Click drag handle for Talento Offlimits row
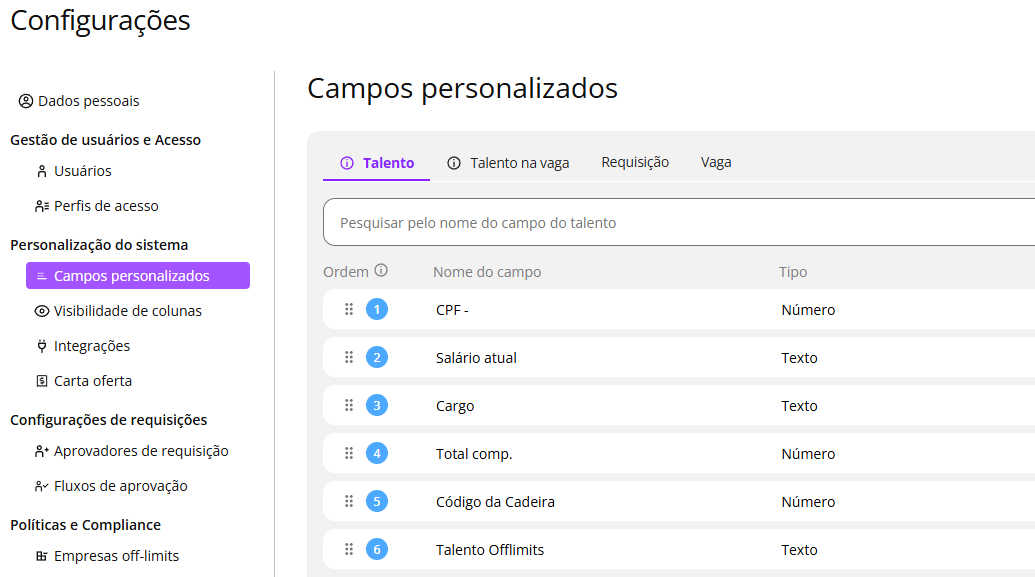Screen dimensions: 1035x577 pyautogui.click(x=349, y=550)
